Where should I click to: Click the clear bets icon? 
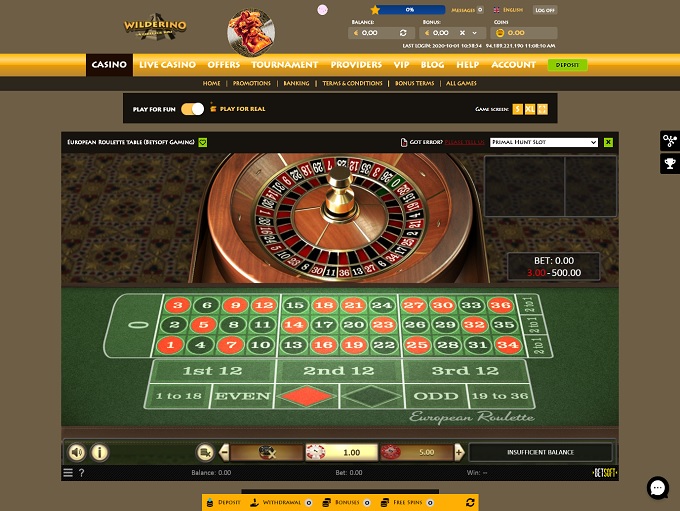(x=205, y=452)
